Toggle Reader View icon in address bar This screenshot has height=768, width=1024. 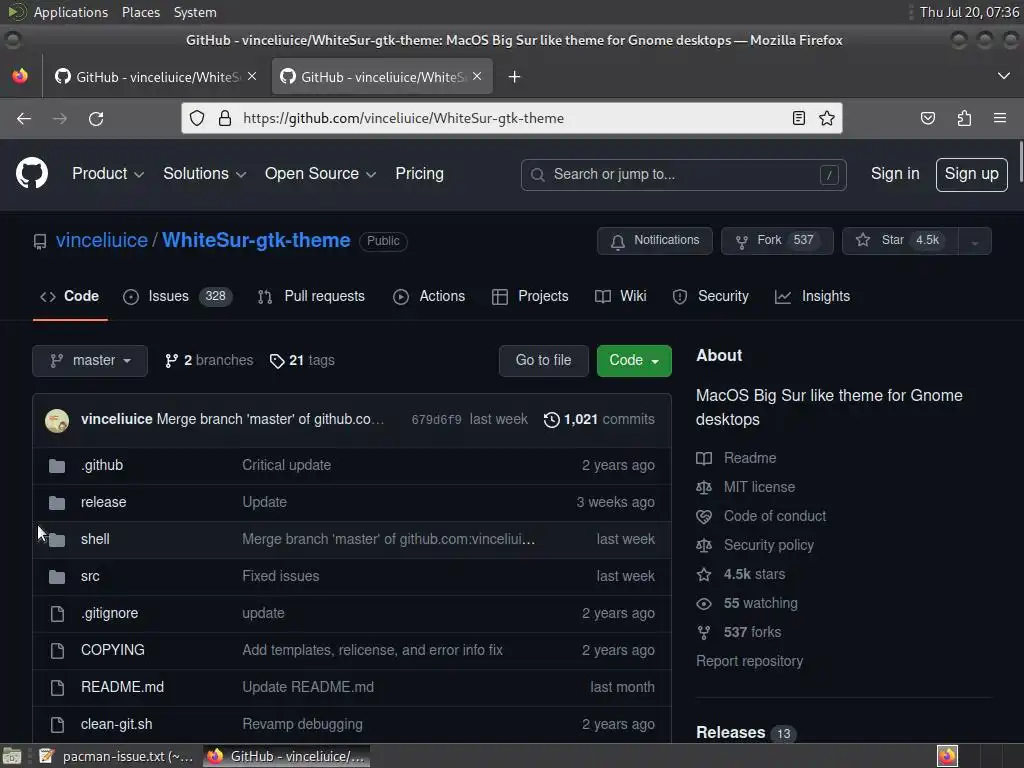tap(798, 118)
